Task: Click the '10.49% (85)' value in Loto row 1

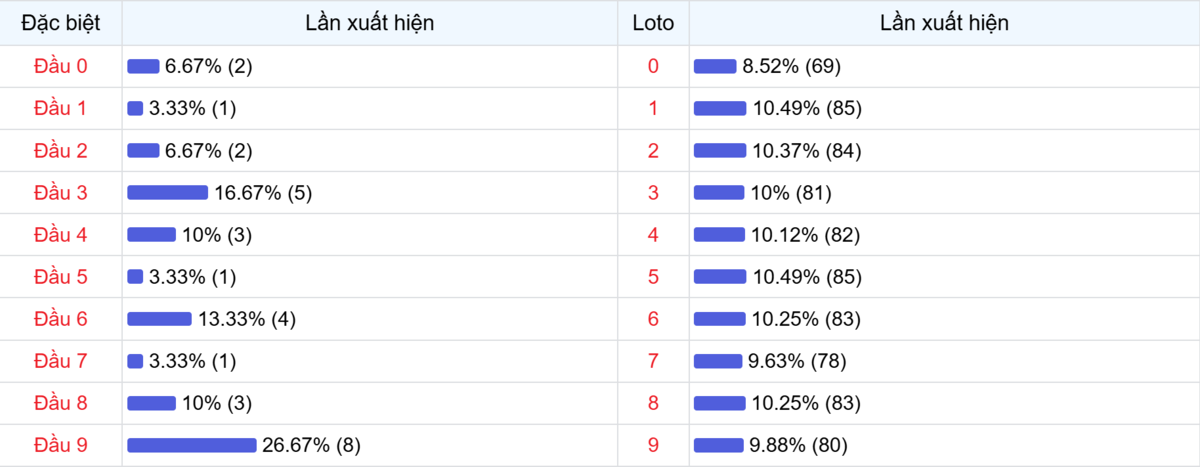Action: (x=806, y=109)
